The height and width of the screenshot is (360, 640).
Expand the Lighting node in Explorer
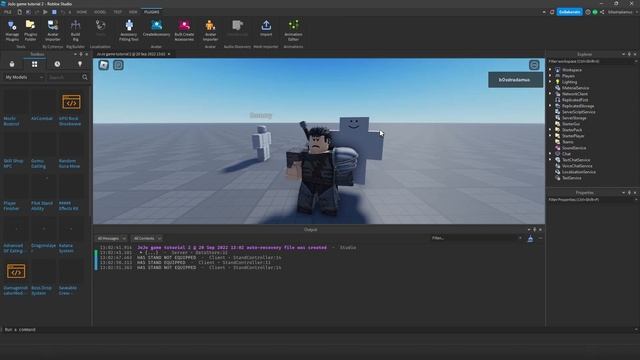tap(550, 82)
